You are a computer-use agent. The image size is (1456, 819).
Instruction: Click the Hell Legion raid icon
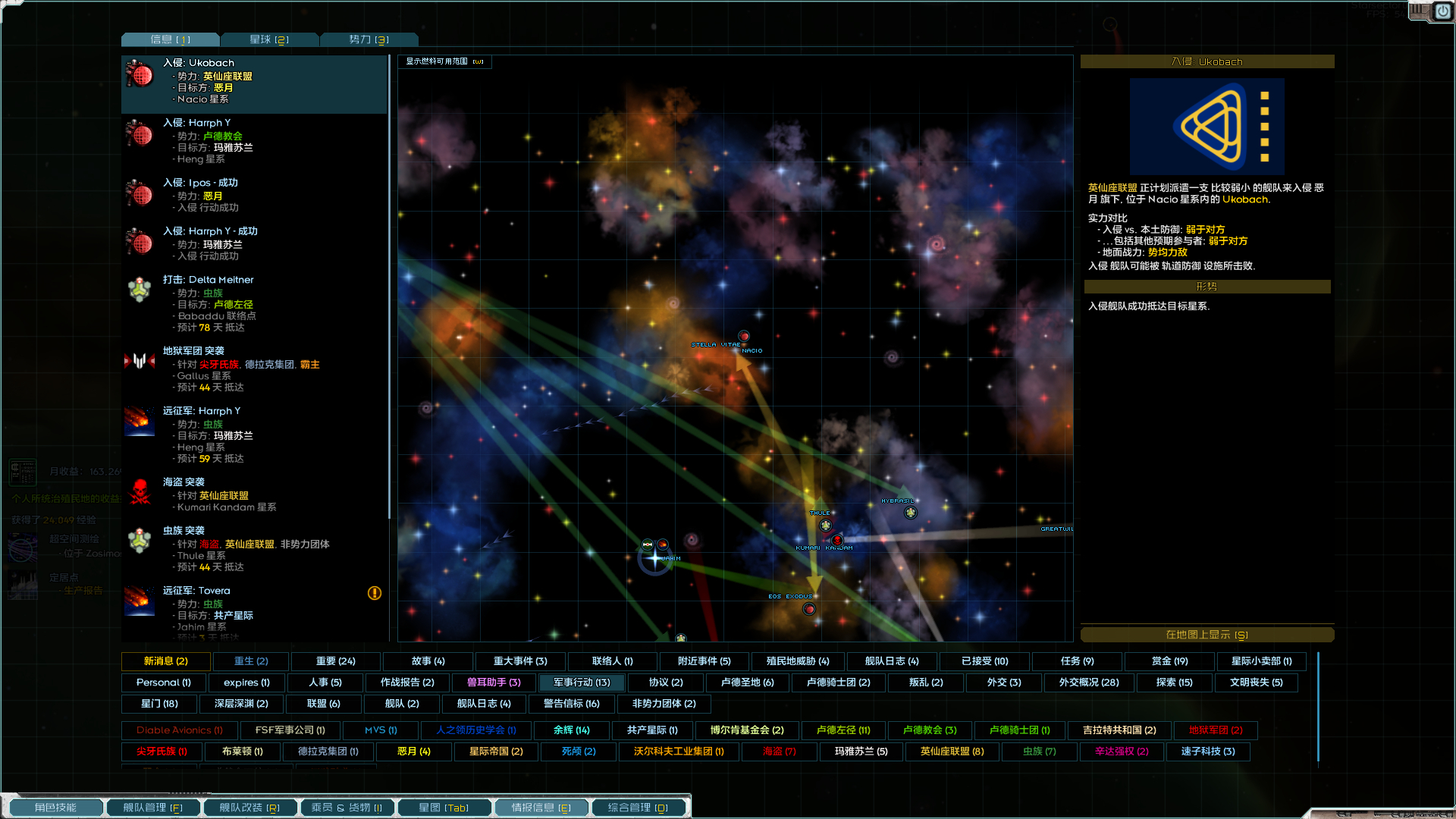tap(140, 362)
